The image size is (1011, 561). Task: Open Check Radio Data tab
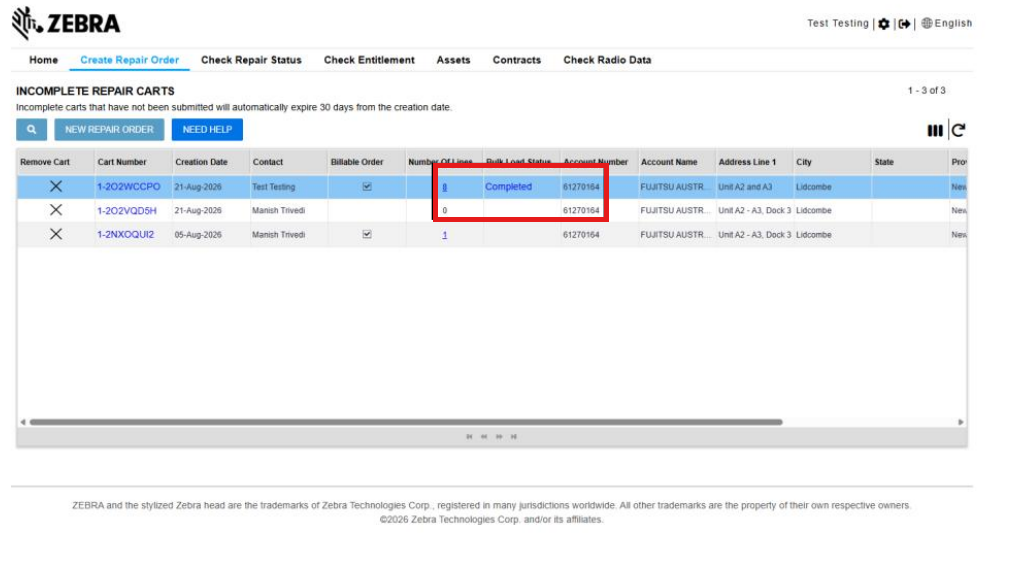[607, 60]
